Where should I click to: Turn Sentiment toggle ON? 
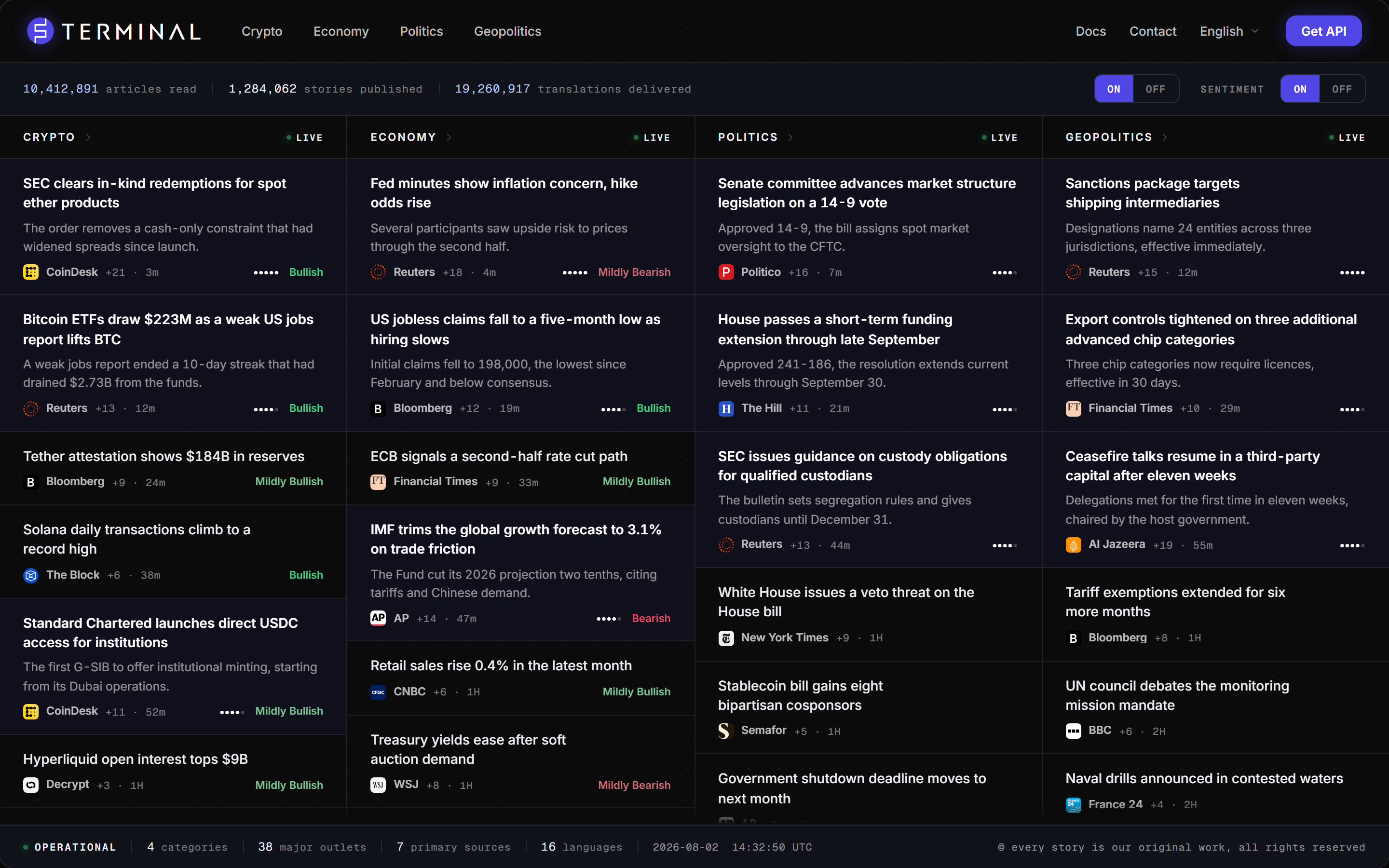(x=1300, y=89)
